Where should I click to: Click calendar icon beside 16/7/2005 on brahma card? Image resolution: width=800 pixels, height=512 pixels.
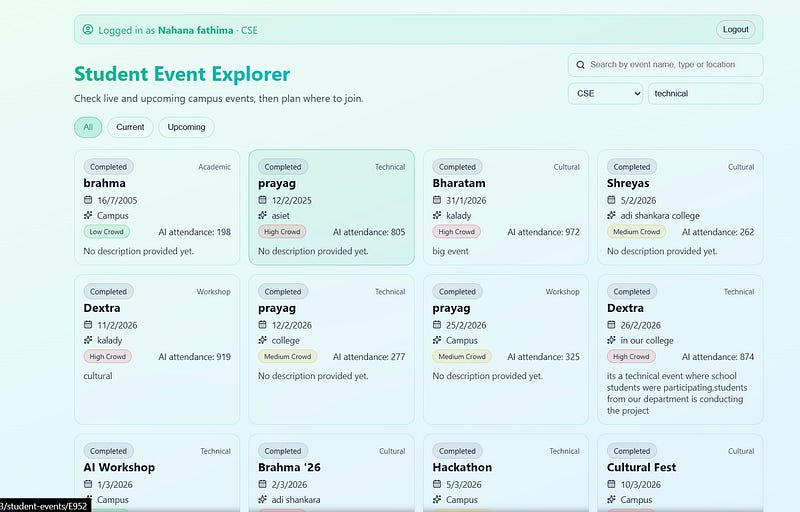(88, 200)
